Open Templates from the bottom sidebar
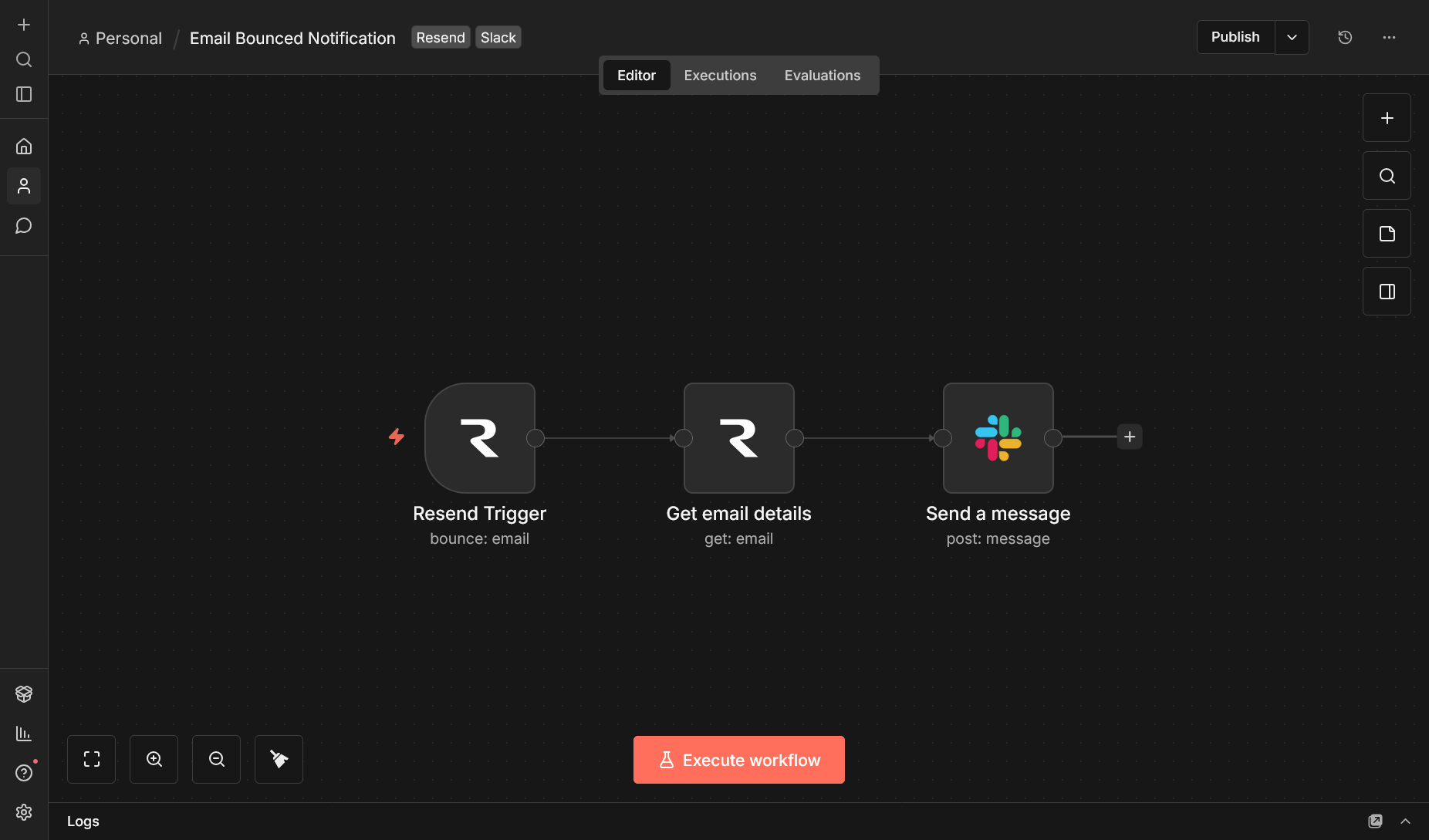 click(x=23, y=693)
